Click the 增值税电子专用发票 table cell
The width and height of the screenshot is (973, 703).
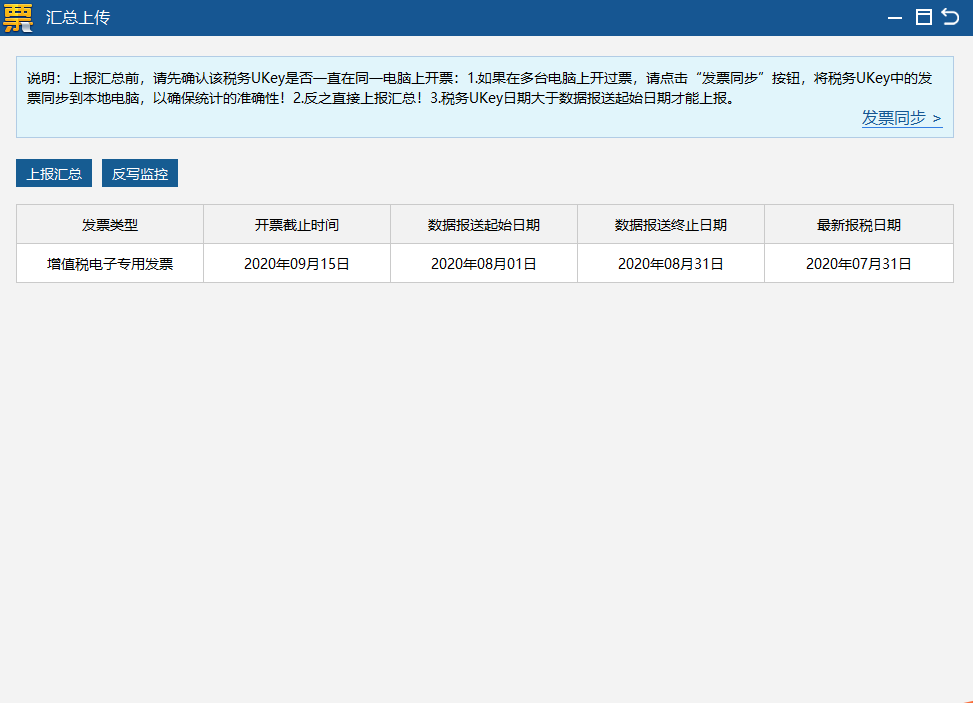(108, 263)
